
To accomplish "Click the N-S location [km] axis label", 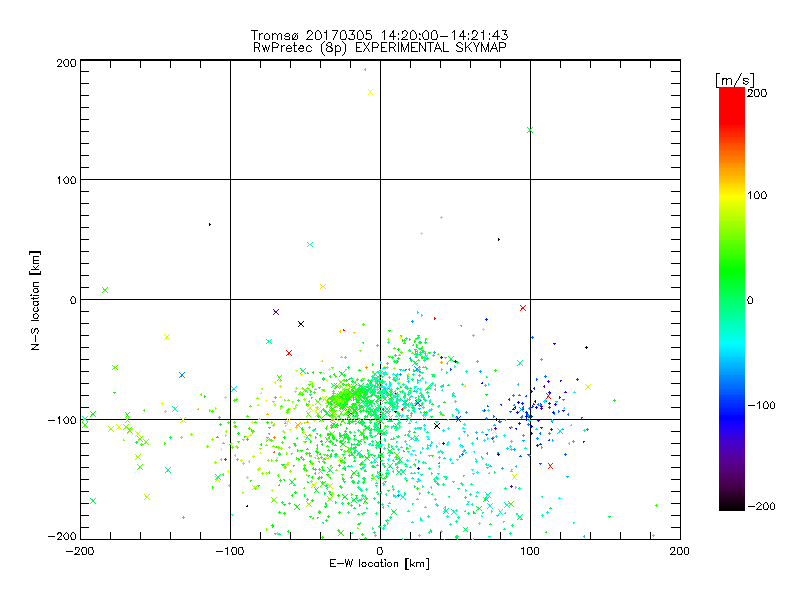I will point(36,300).
